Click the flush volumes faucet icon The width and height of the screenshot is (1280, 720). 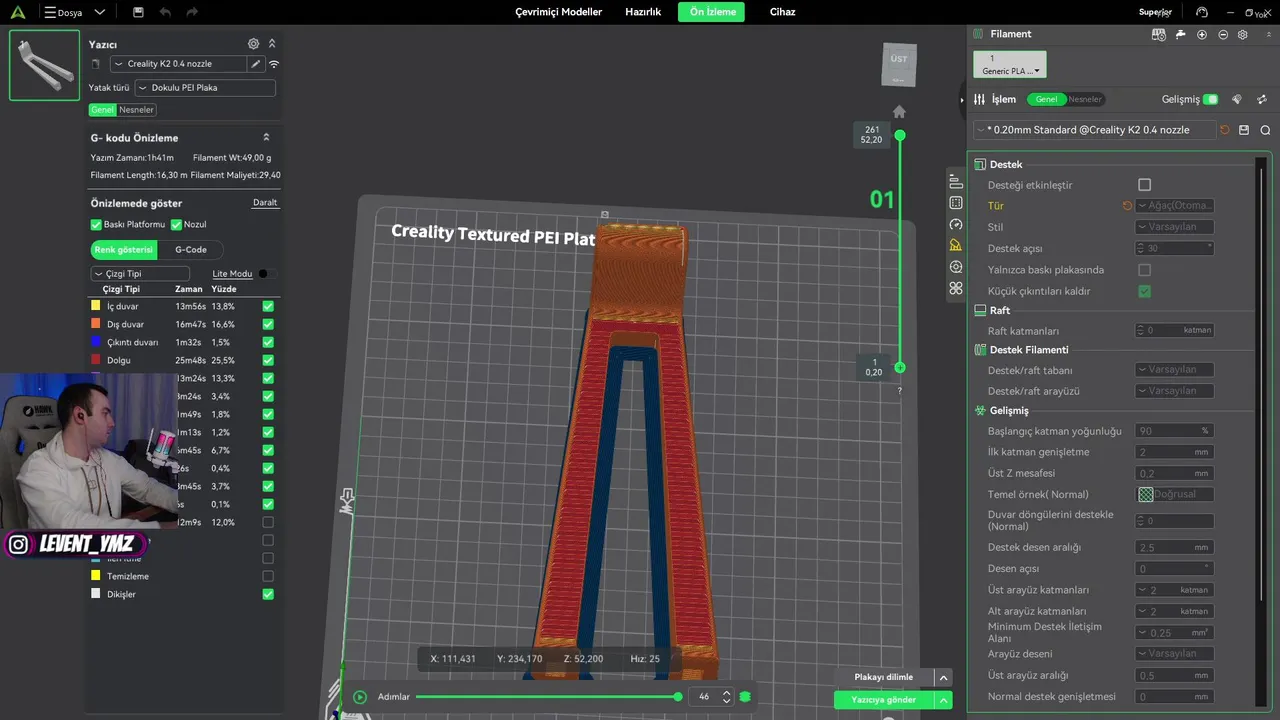(1181, 34)
